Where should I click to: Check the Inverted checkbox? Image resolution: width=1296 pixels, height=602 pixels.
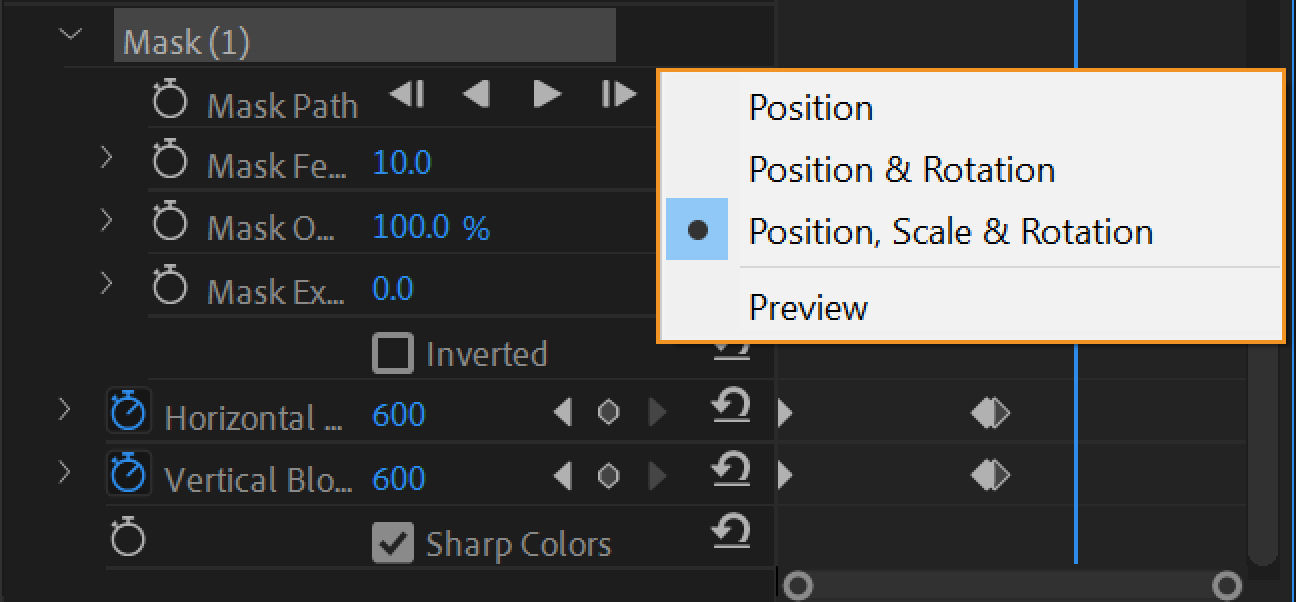[x=394, y=351]
